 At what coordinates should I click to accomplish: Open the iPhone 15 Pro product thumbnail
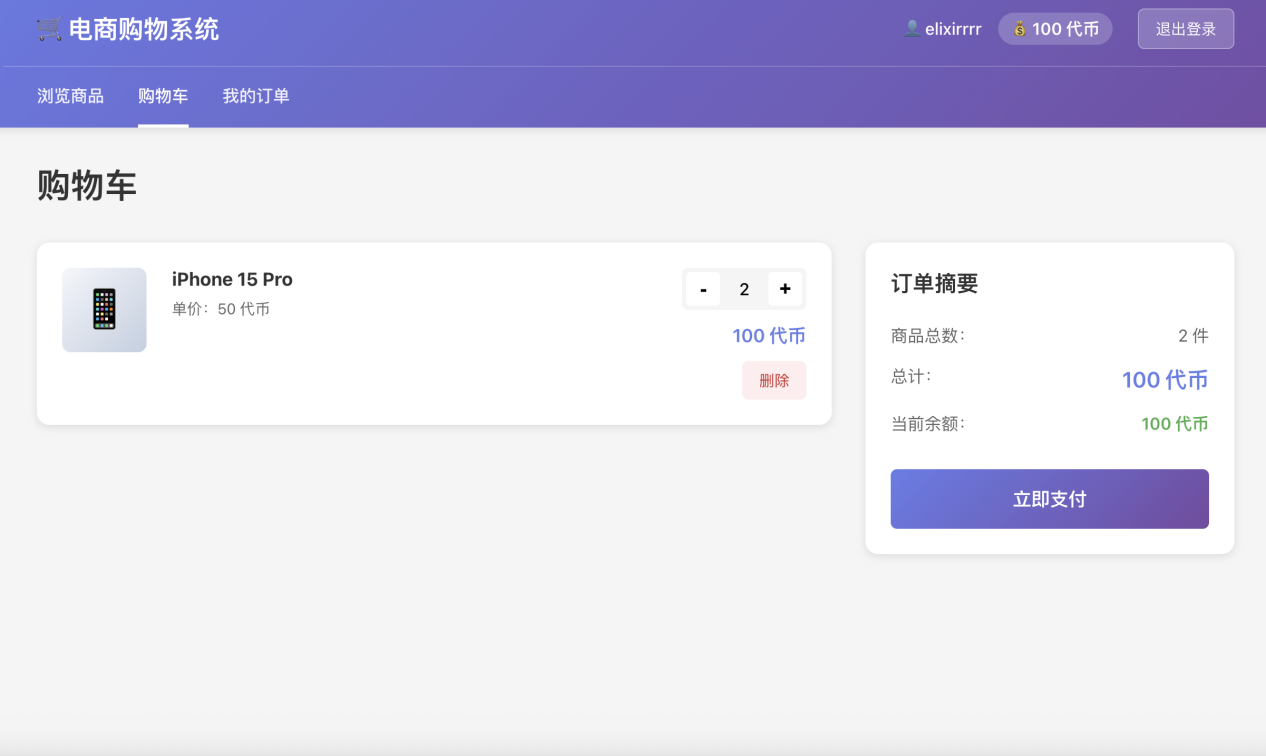point(104,310)
